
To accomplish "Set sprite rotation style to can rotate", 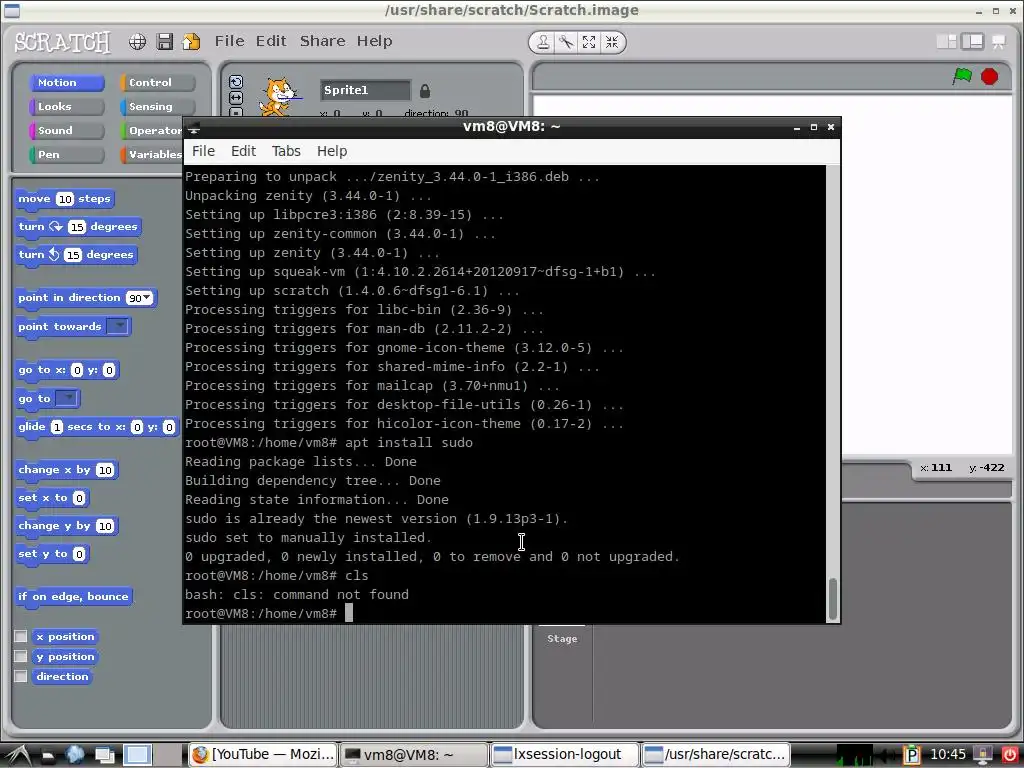I will coord(236,82).
